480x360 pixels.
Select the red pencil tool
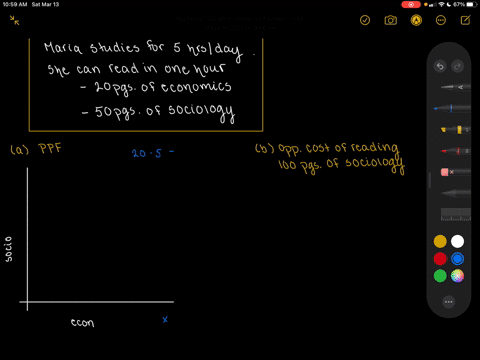[x=456, y=151]
